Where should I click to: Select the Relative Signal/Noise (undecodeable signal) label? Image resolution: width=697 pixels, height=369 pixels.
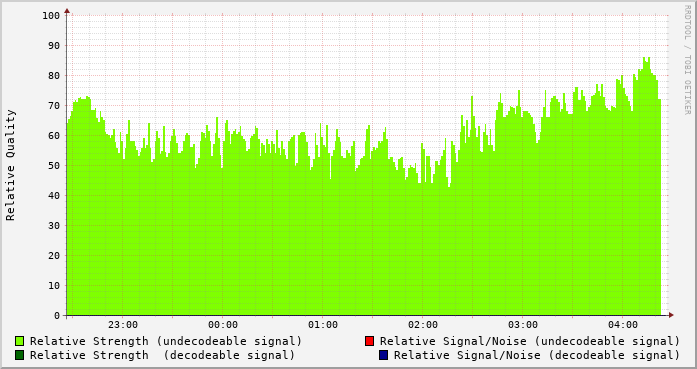(x=530, y=341)
